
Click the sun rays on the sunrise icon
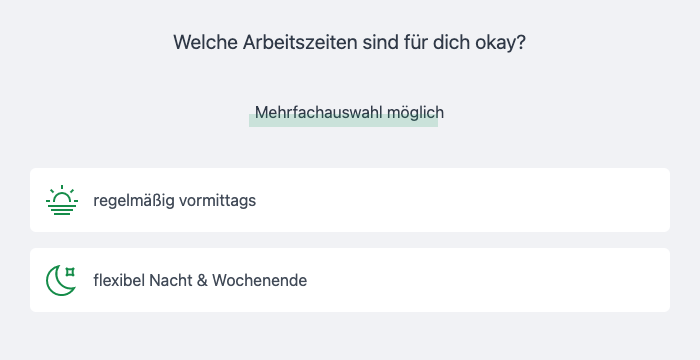(x=62, y=189)
